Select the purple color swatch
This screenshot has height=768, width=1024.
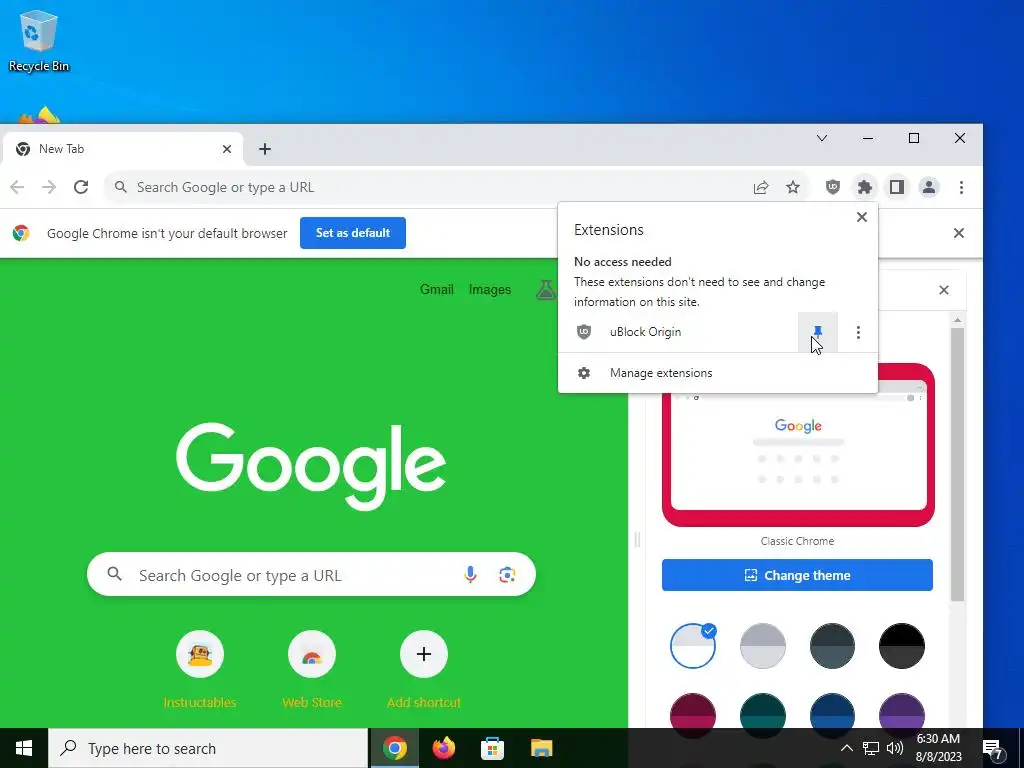click(x=902, y=712)
